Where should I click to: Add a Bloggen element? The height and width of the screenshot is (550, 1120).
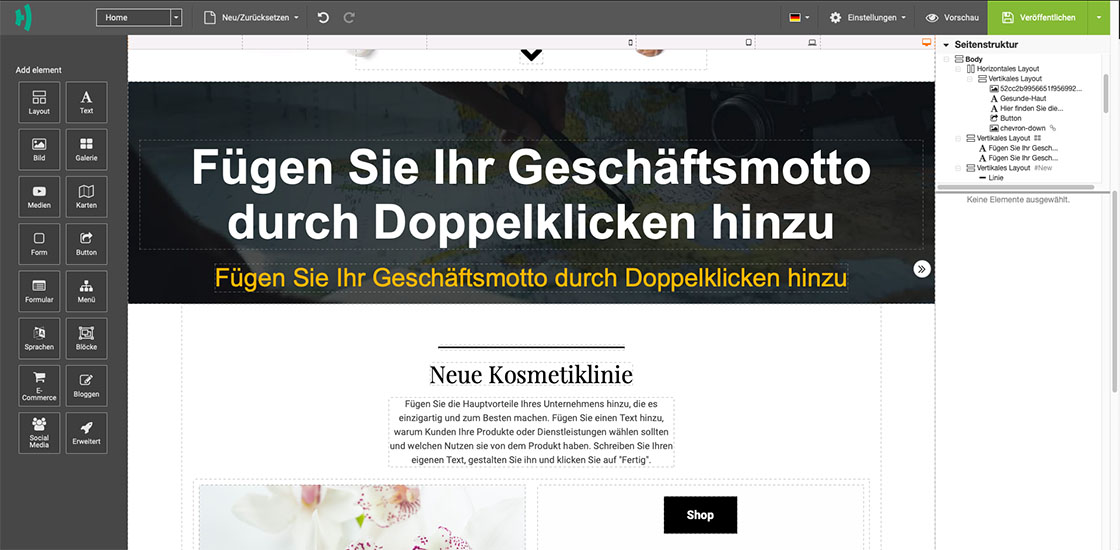86,386
